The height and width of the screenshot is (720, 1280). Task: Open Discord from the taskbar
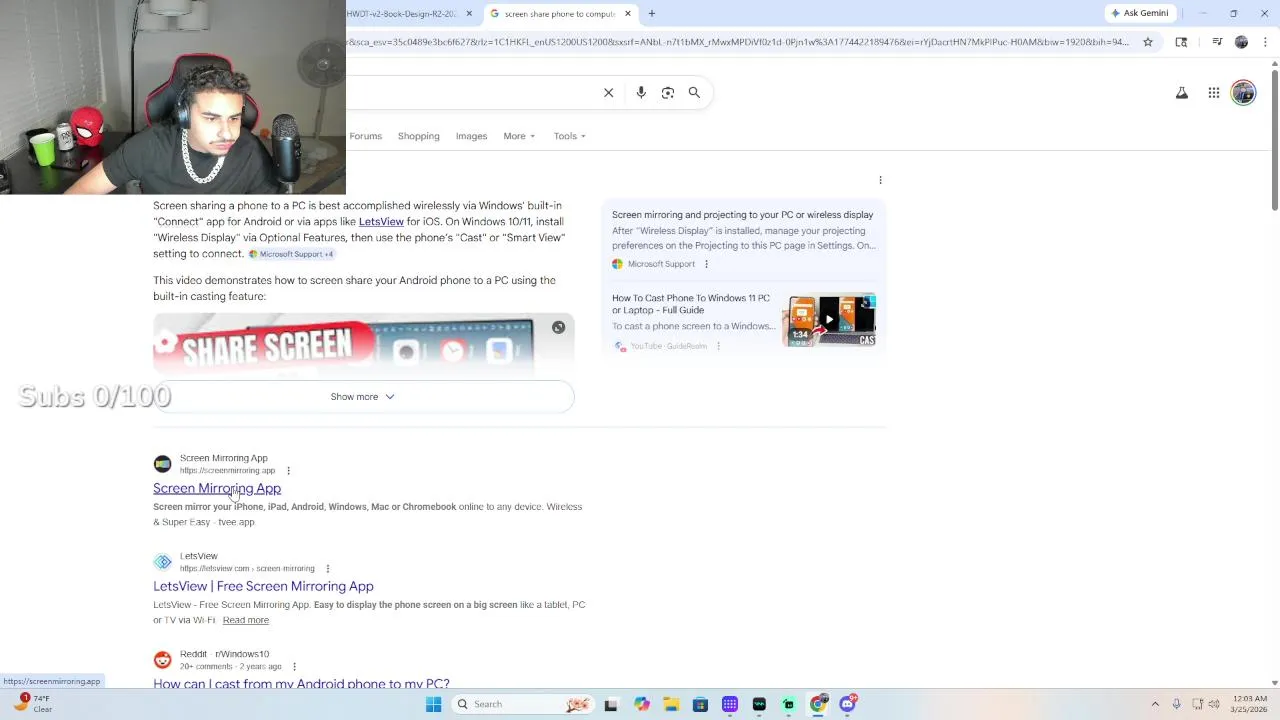[x=848, y=704]
